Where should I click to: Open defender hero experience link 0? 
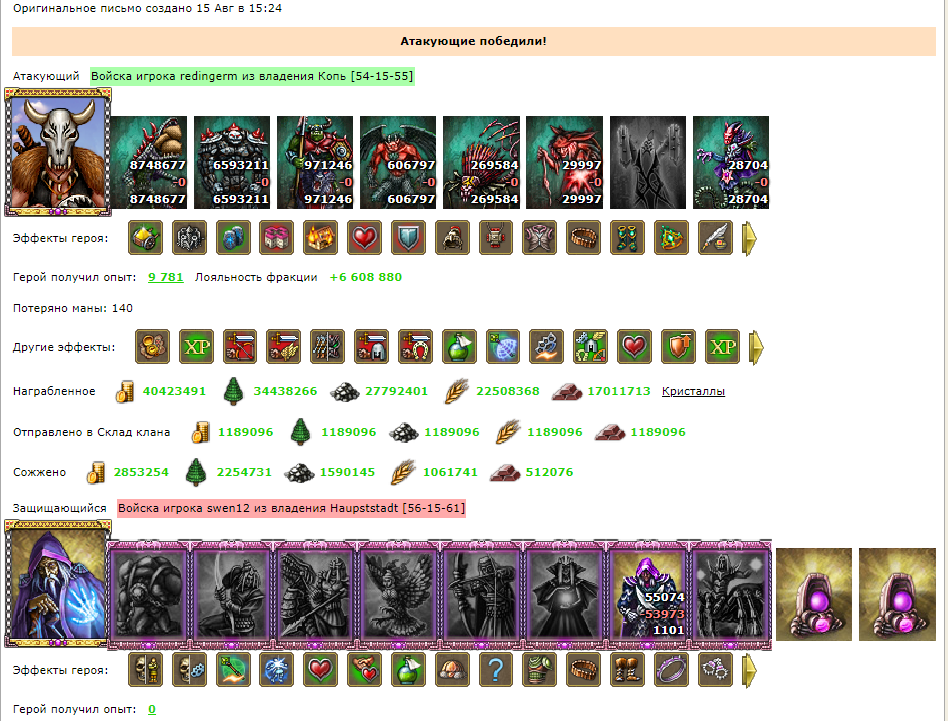click(152, 709)
